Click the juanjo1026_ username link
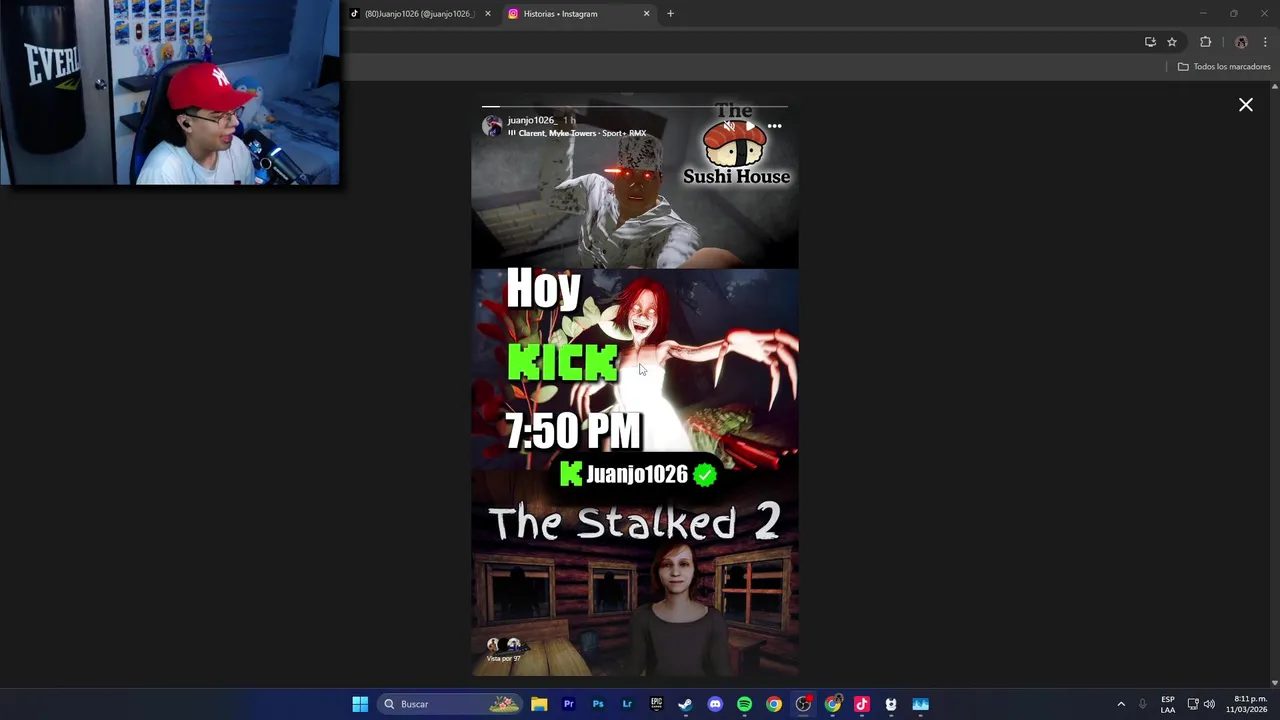The width and height of the screenshot is (1280, 720). (531, 120)
